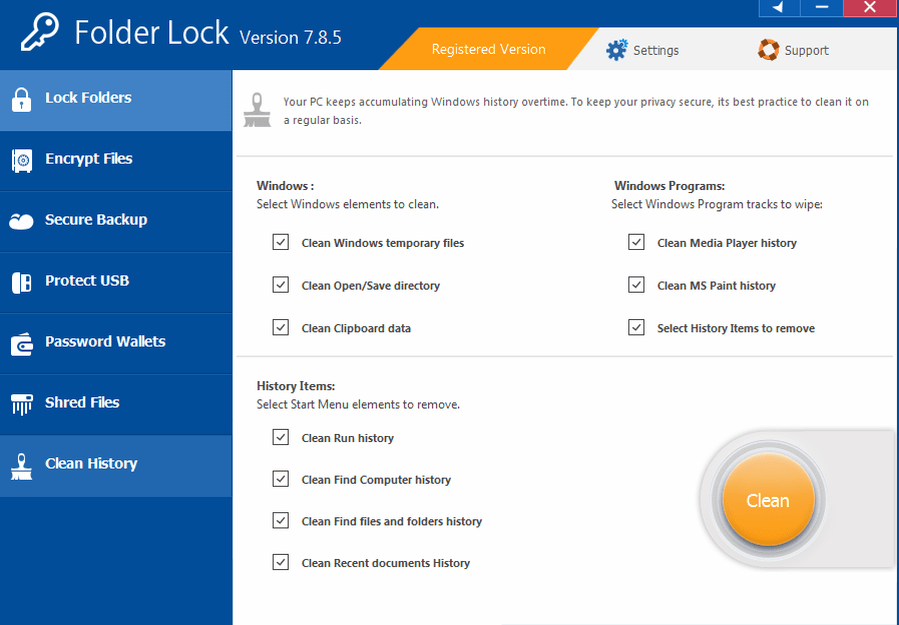
Task: Click the Protect USB drive icon
Action: point(21,282)
